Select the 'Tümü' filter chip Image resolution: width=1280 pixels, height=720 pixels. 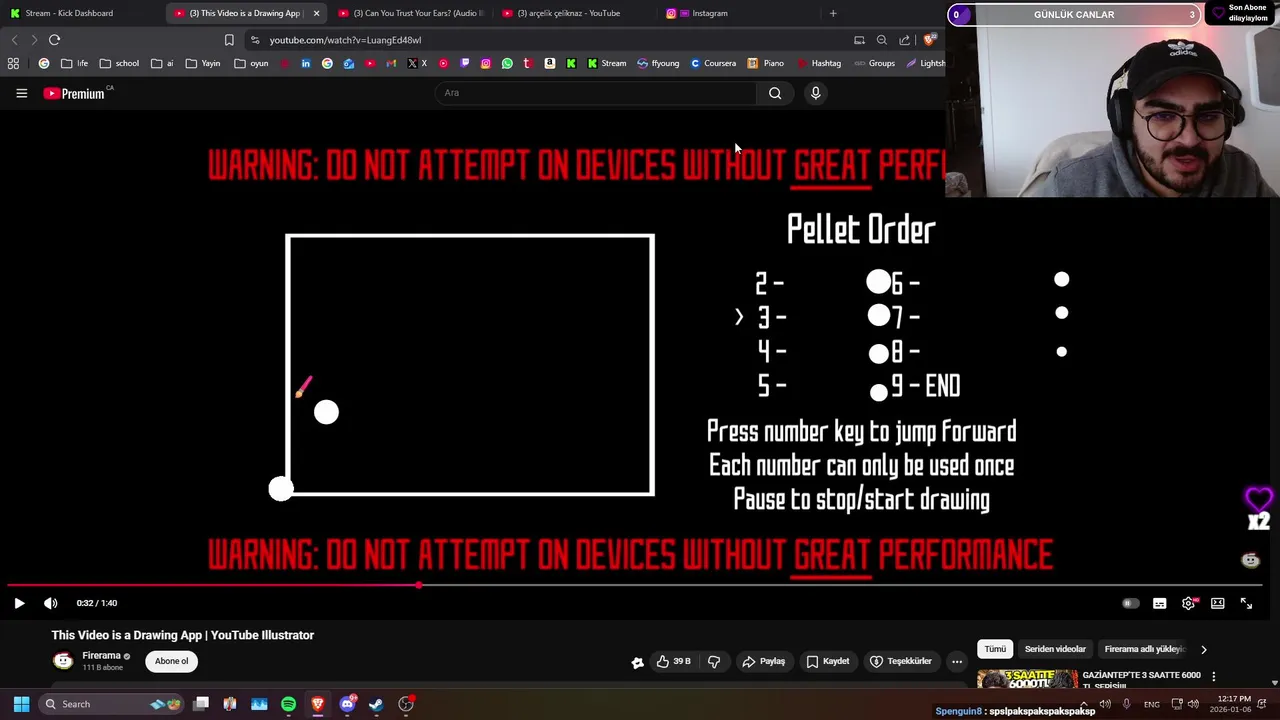[x=995, y=649]
